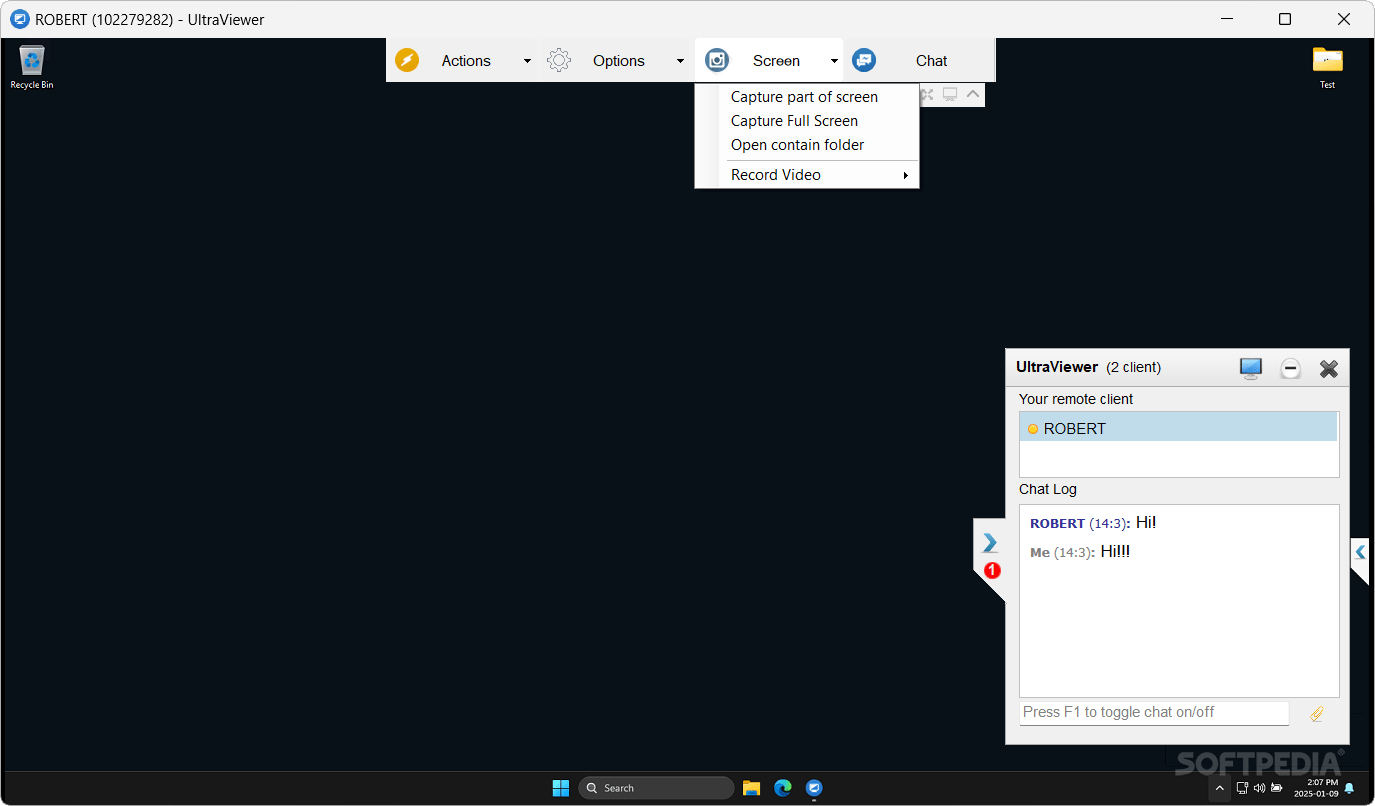Click the Chat bubble icon
This screenshot has width=1375, height=806.
pos(863,60)
